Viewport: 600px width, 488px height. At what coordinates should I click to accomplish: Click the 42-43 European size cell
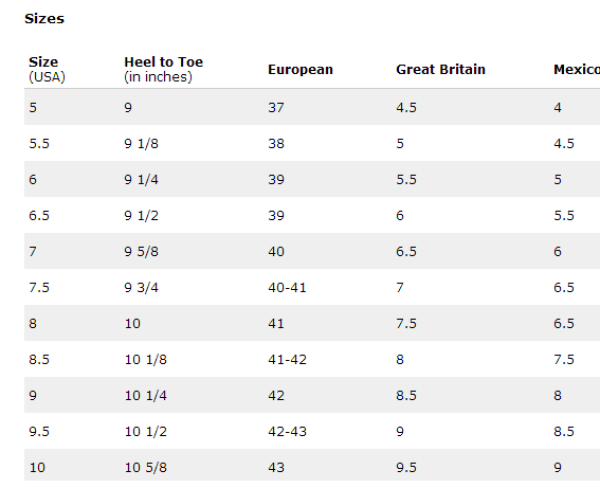[x=287, y=431]
